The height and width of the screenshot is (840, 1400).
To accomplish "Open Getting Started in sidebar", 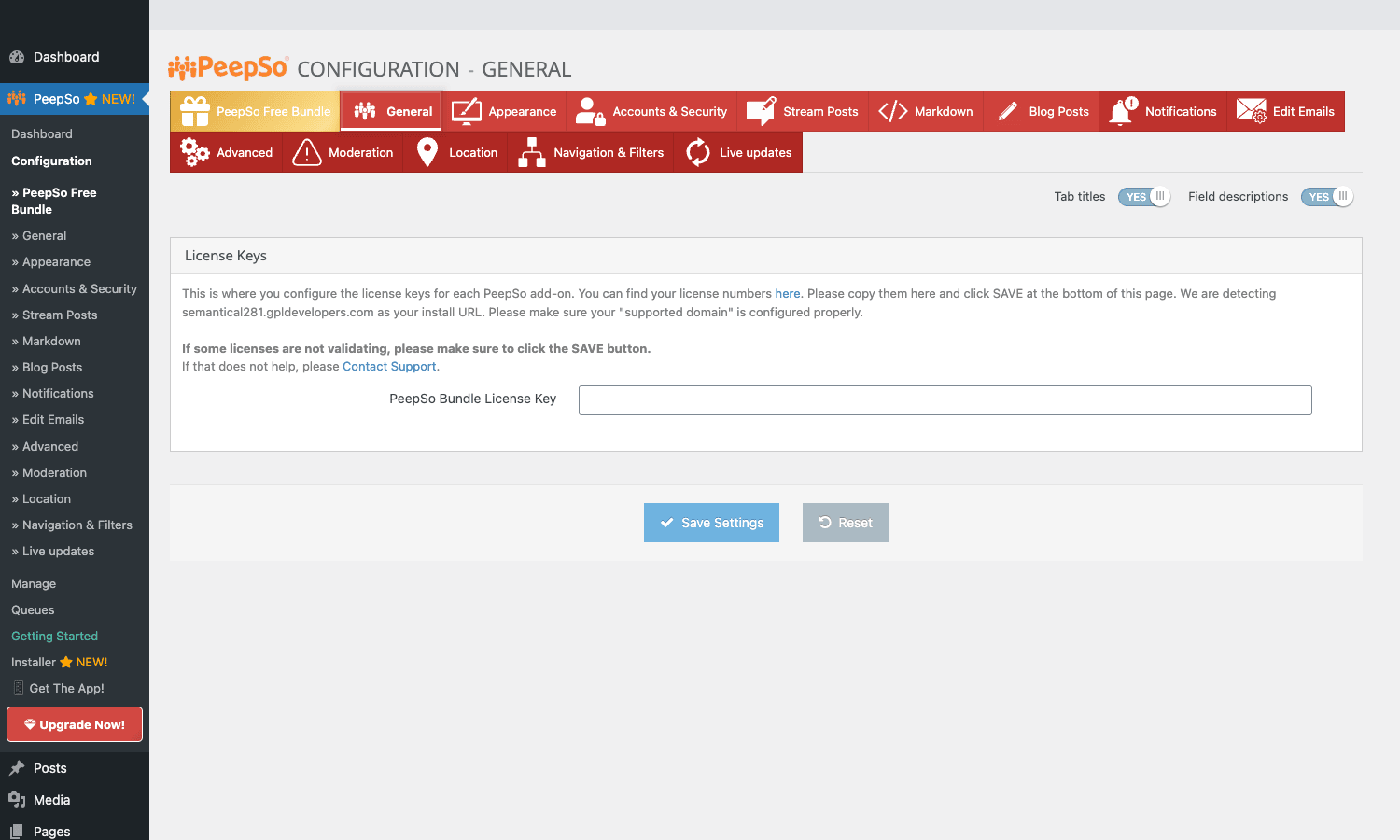I will tap(54, 636).
